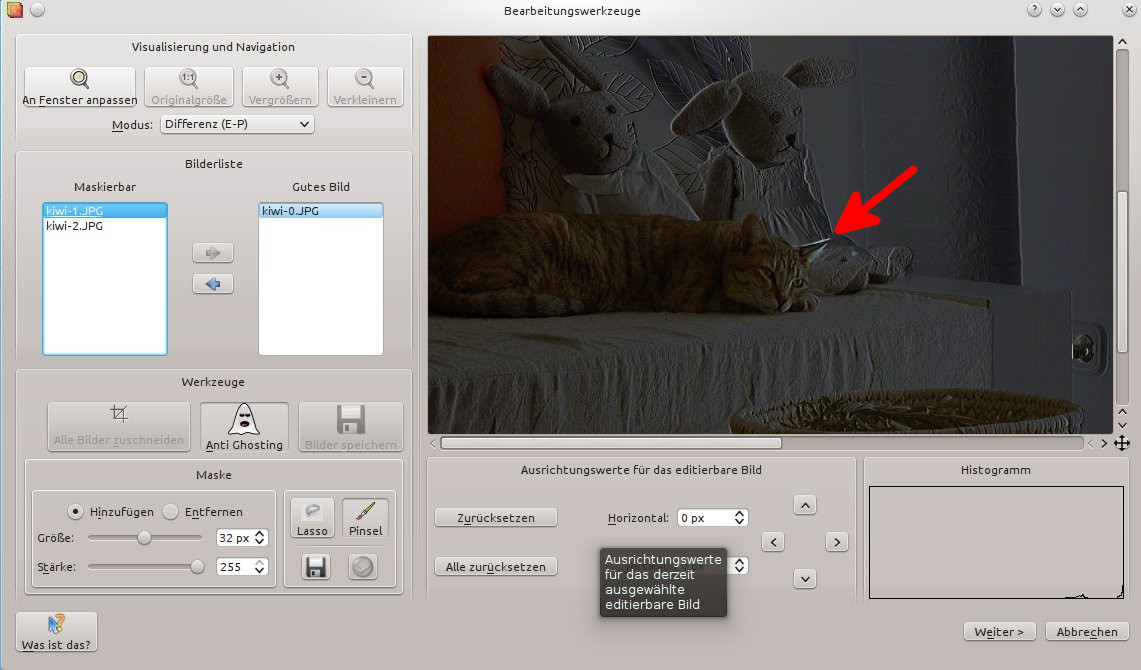1141x670 pixels.
Task: Select the Hinzufügen radio button
Action: (75, 512)
